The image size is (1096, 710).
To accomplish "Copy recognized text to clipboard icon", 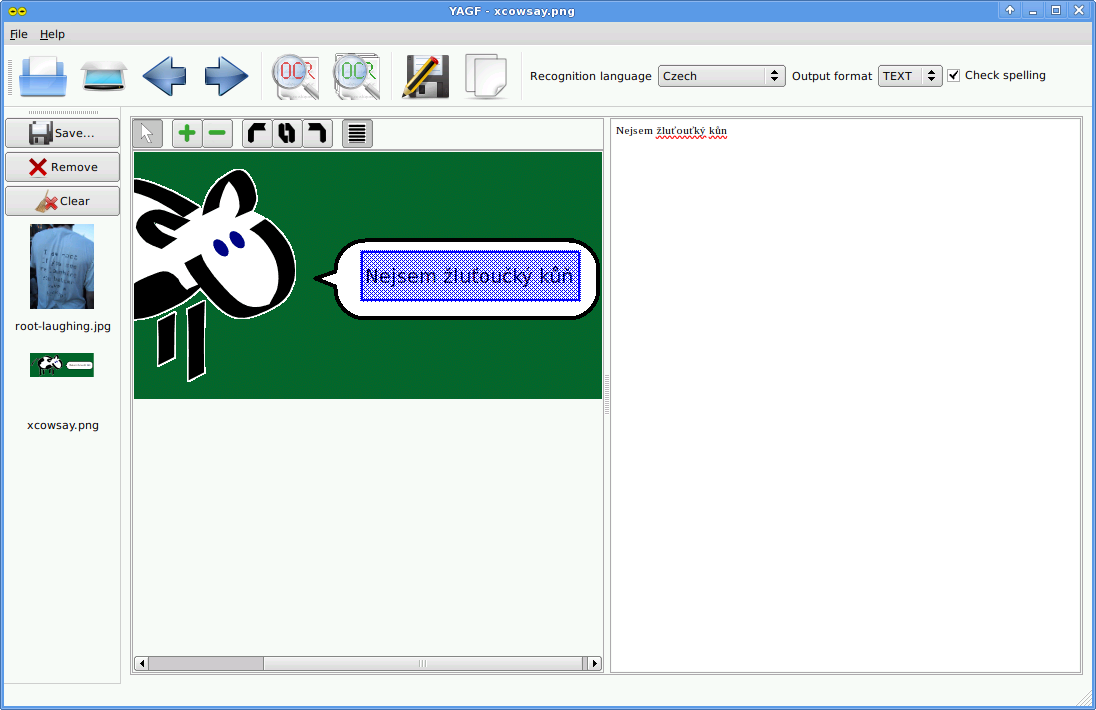I will 486,76.
